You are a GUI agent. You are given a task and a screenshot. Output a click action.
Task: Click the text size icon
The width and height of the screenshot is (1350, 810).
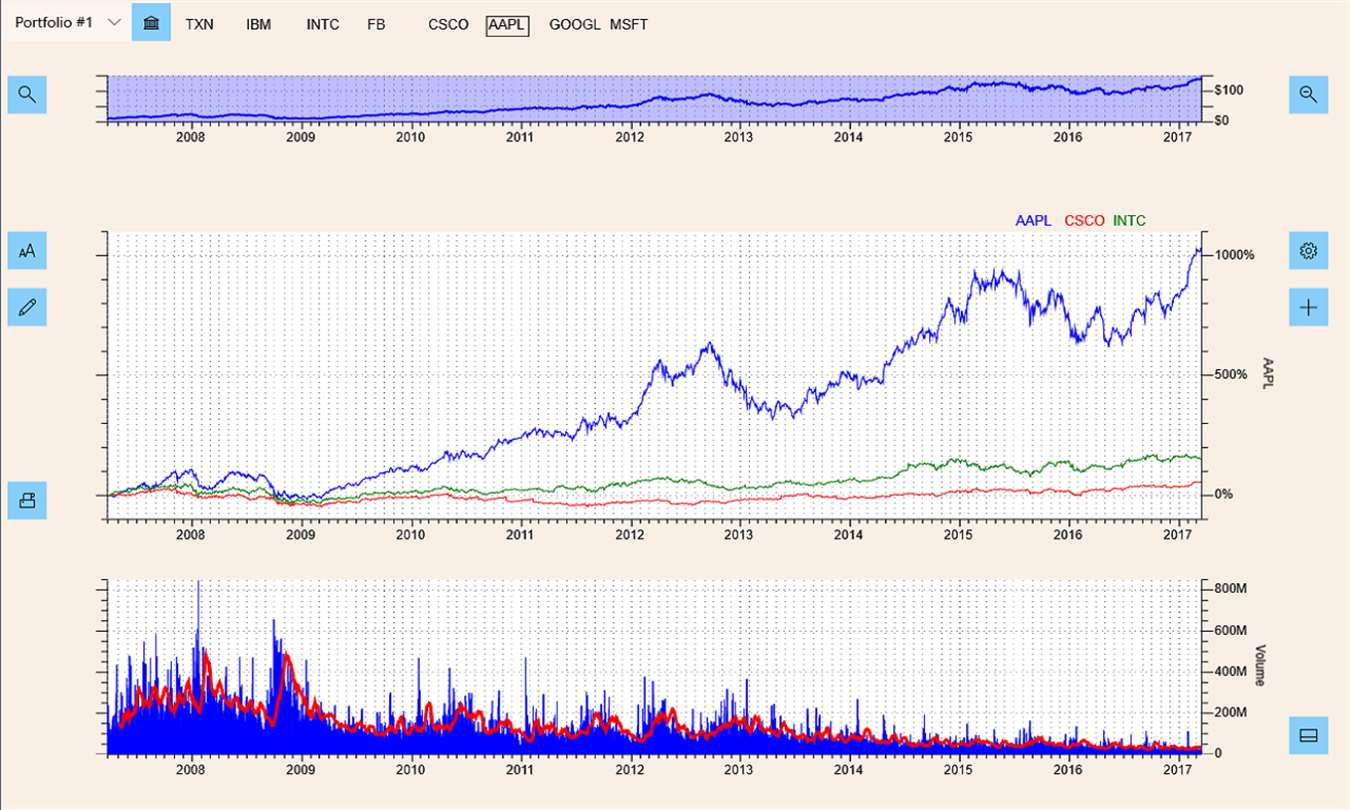27,251
